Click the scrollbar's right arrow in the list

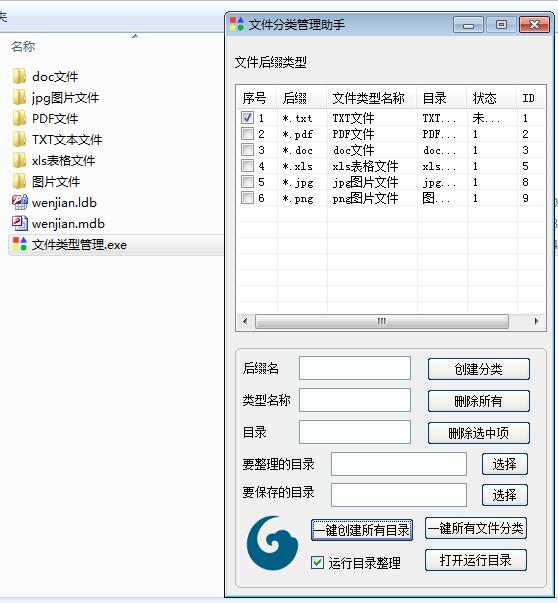[x=536, y=321]
